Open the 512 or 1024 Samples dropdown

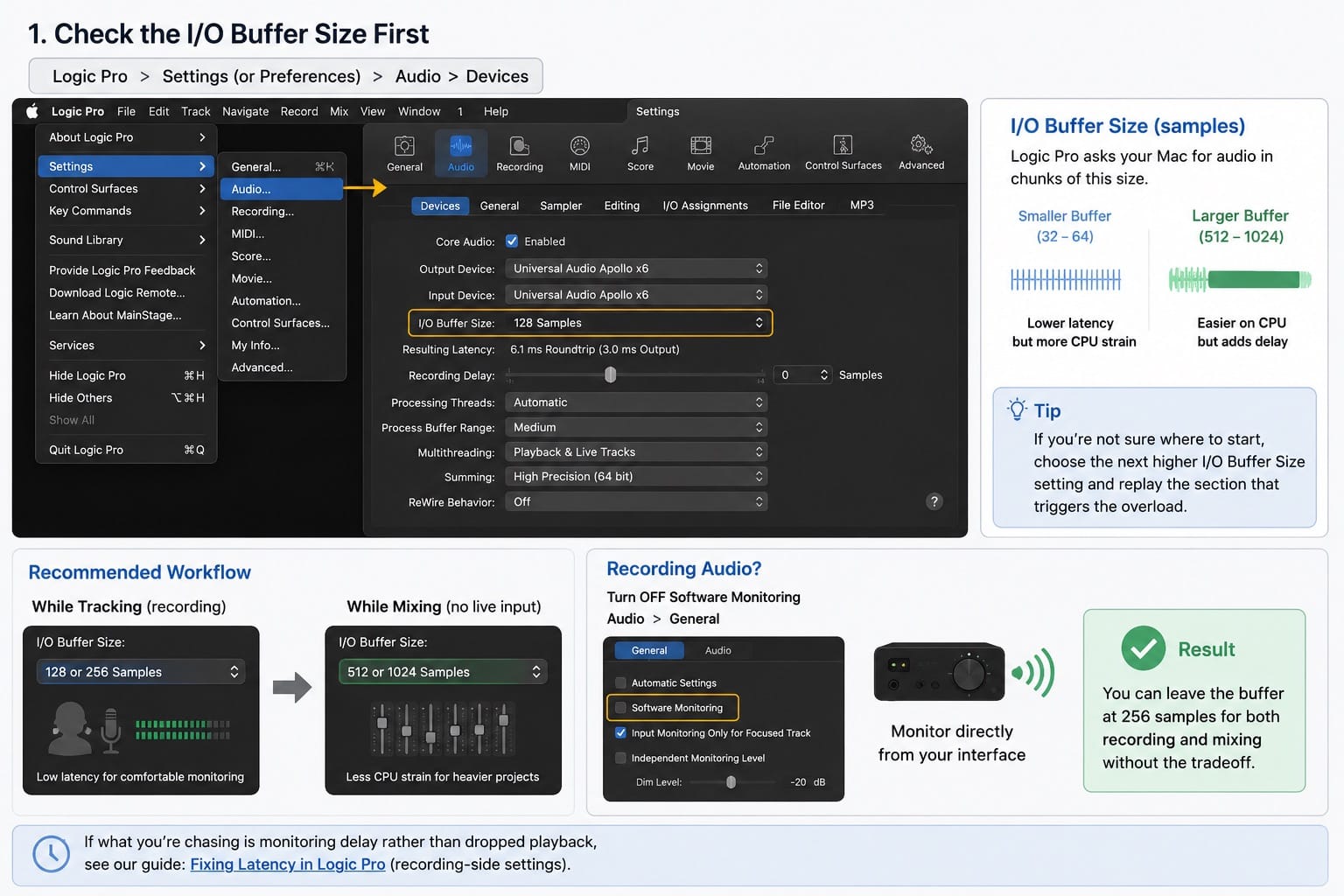[443, 671]
